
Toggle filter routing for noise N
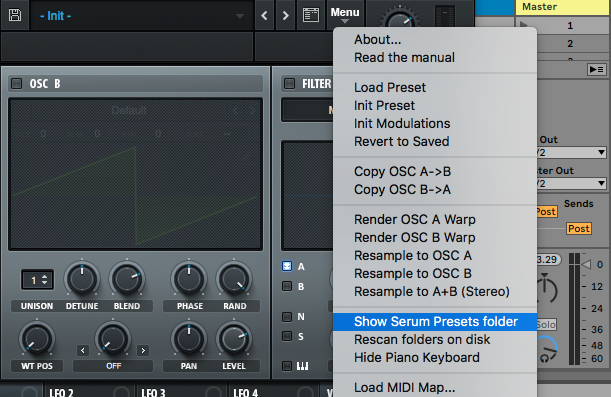tap(287, 316)
